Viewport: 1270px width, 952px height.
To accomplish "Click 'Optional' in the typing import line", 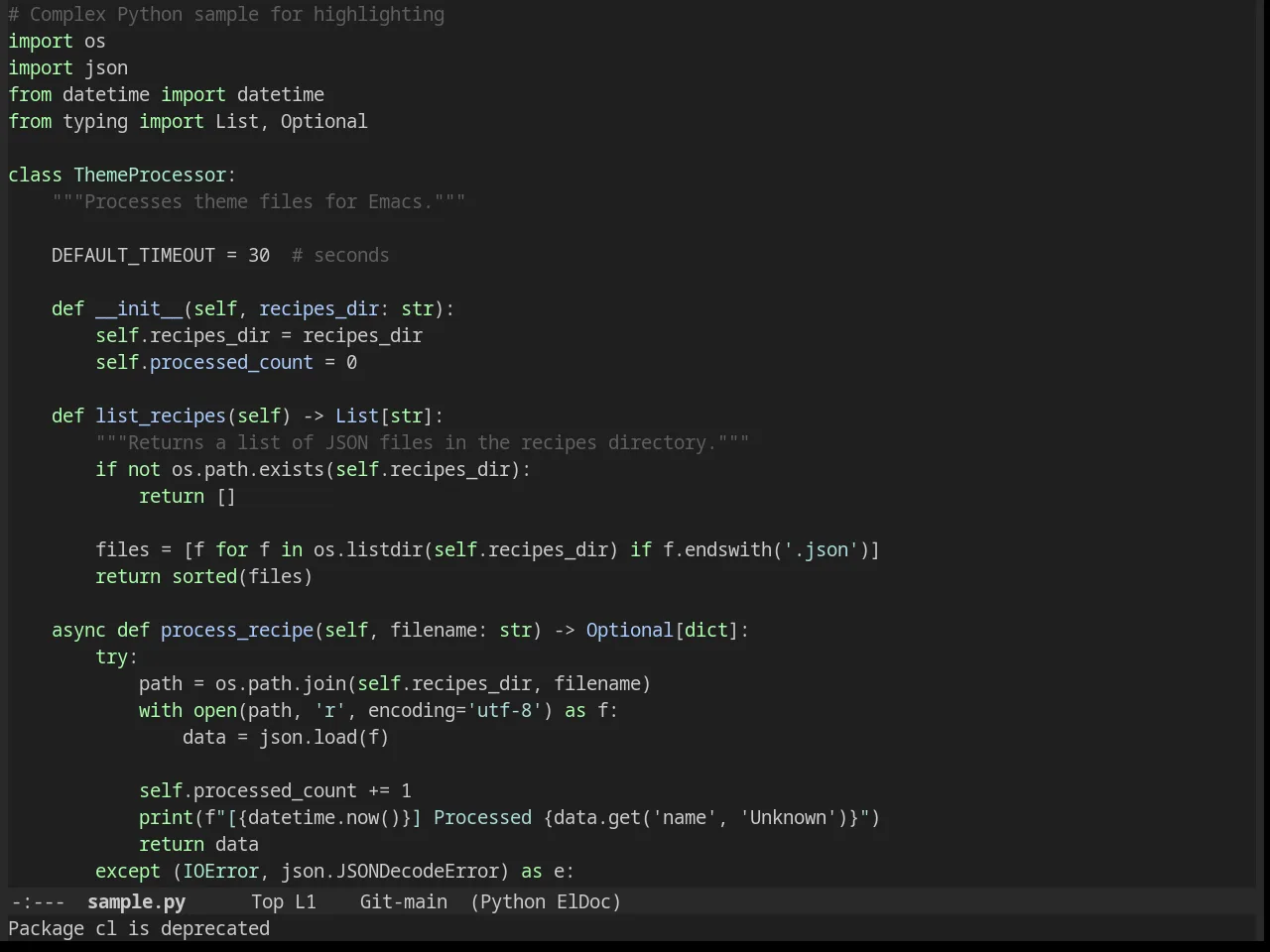I will click(323, 122).
